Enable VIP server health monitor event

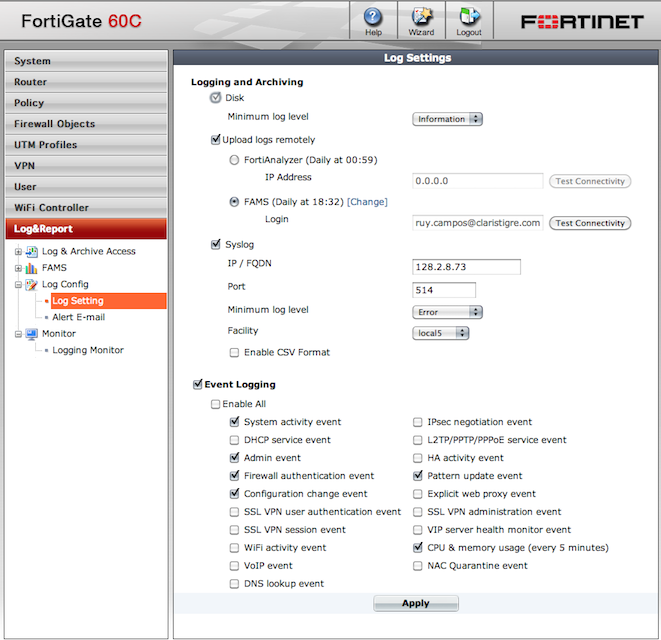pyautogui.click(x=417, y=530)
